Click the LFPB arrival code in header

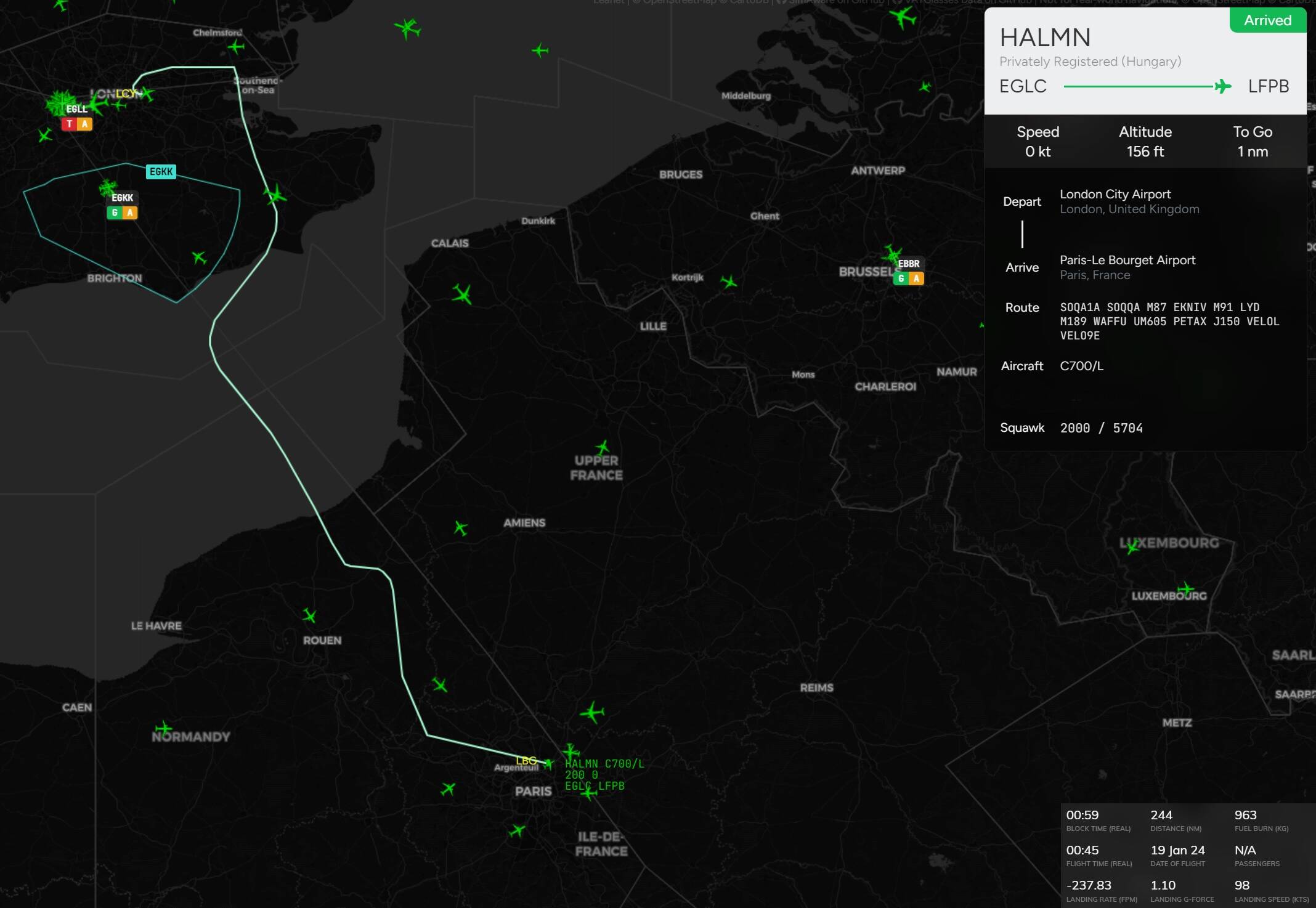(1268, 86)
